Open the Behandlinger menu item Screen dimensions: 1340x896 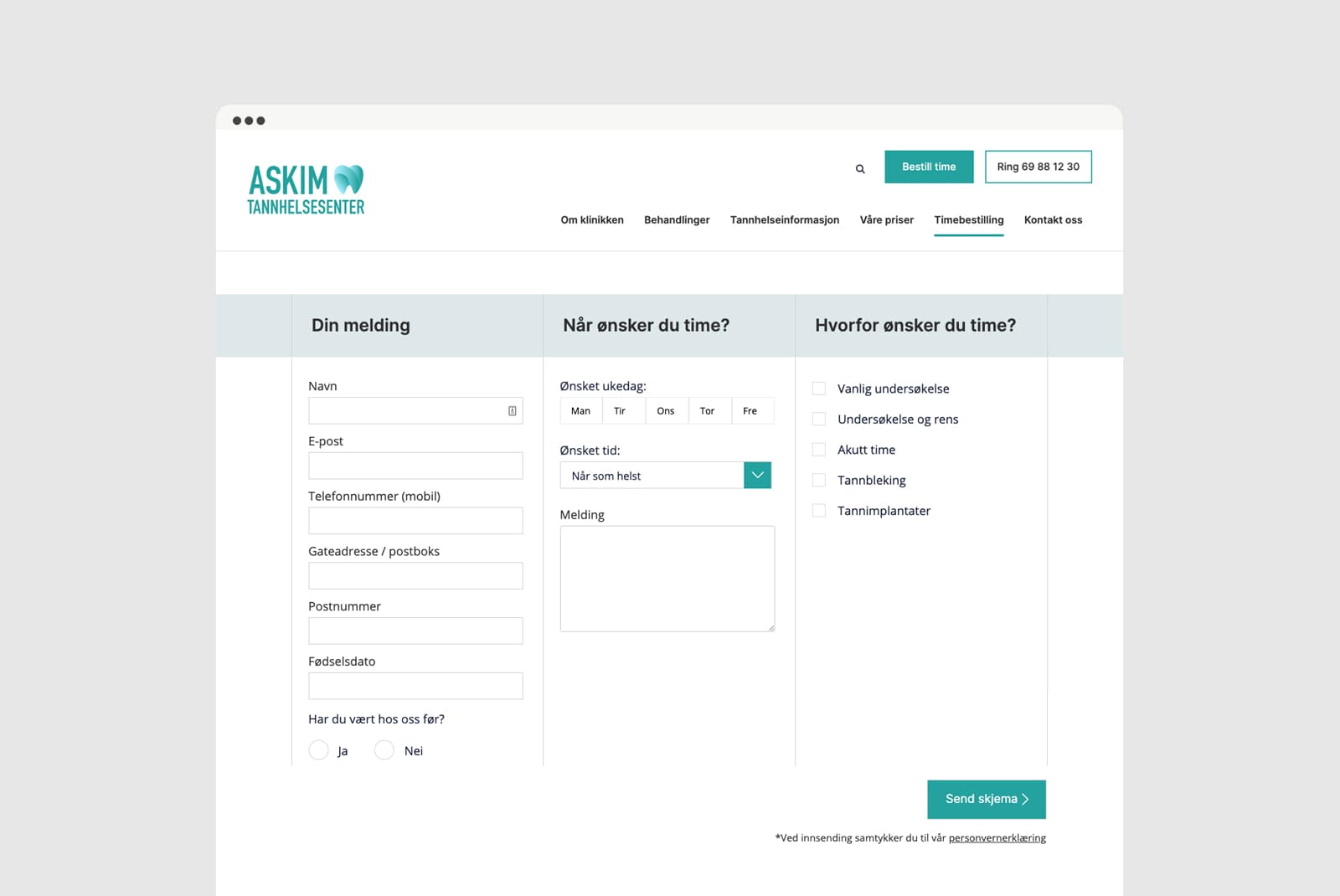pos(676,220)
